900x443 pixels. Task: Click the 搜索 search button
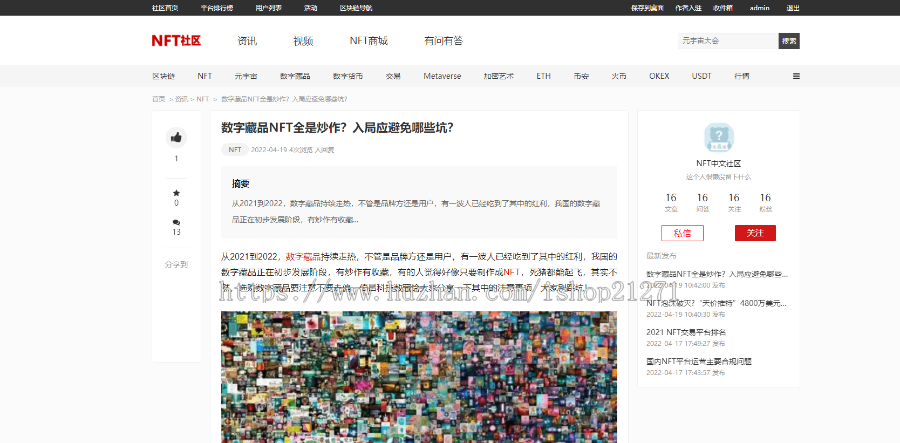tap(789, 41)
